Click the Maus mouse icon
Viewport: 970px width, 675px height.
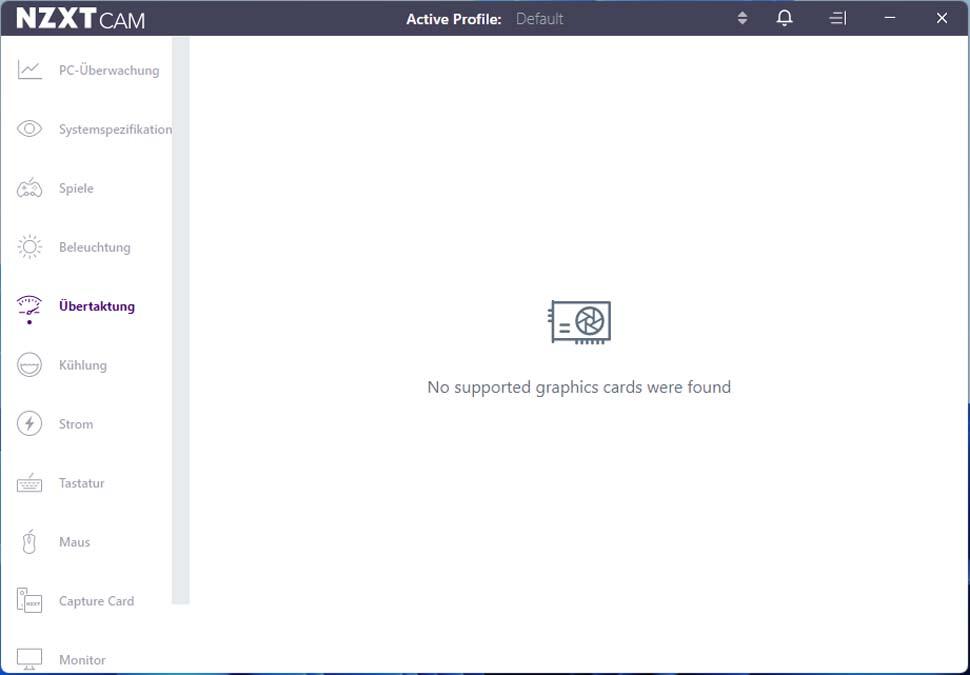[29, 542]
